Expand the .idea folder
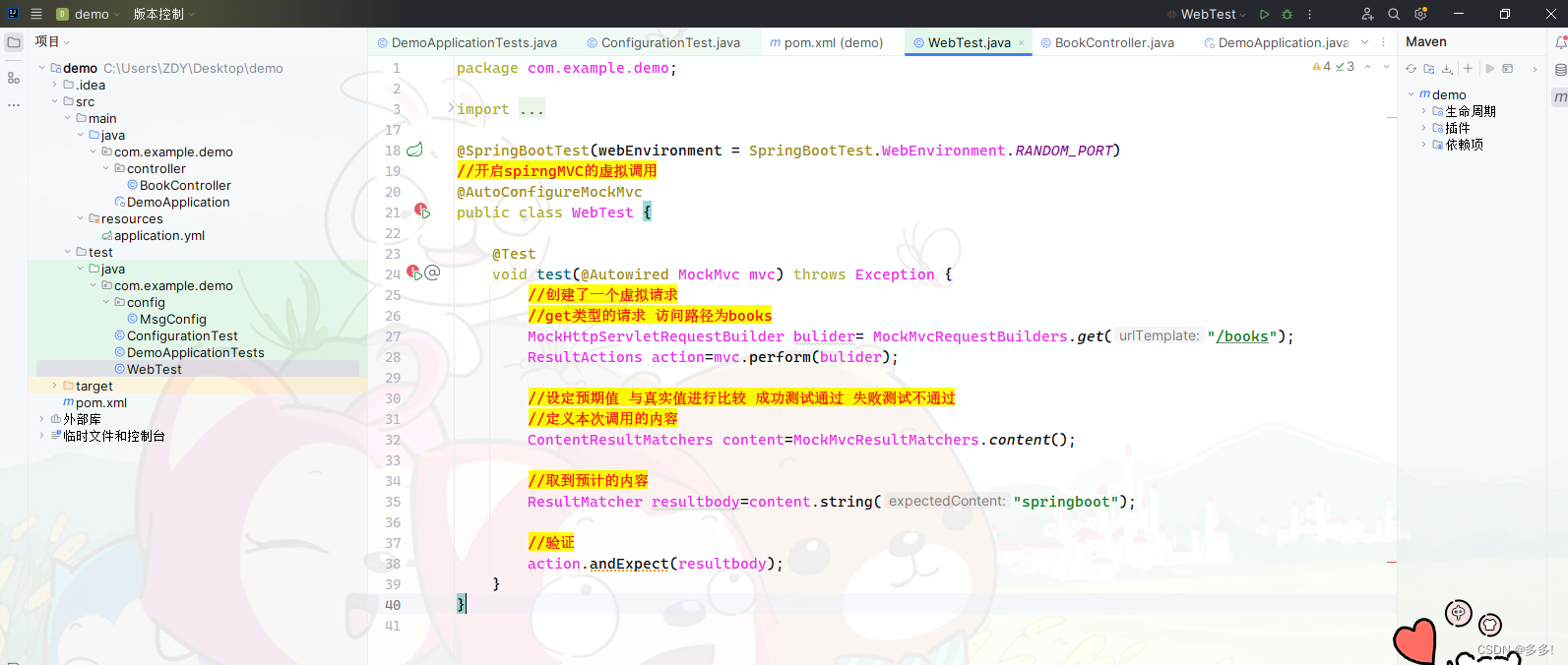This screenshot has height=665, width=1568. point(55,85)
